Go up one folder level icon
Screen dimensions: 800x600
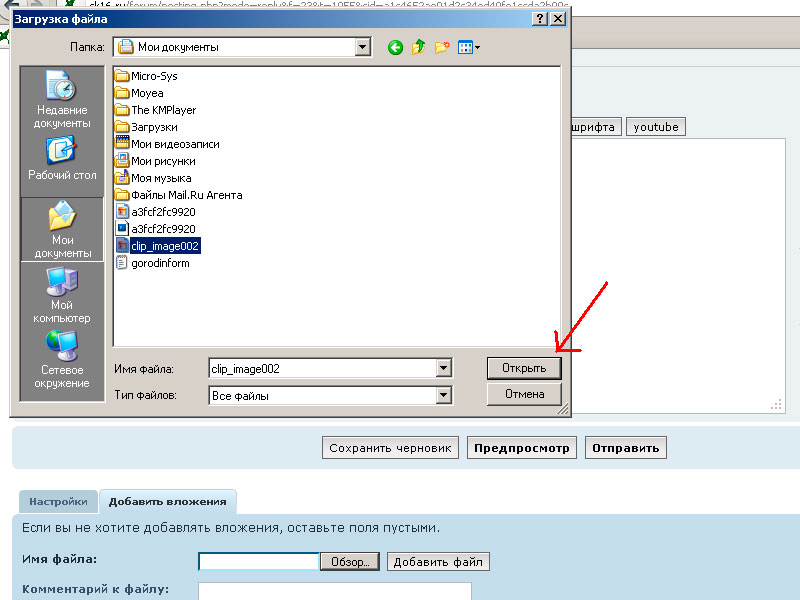[x=419, y=47]
